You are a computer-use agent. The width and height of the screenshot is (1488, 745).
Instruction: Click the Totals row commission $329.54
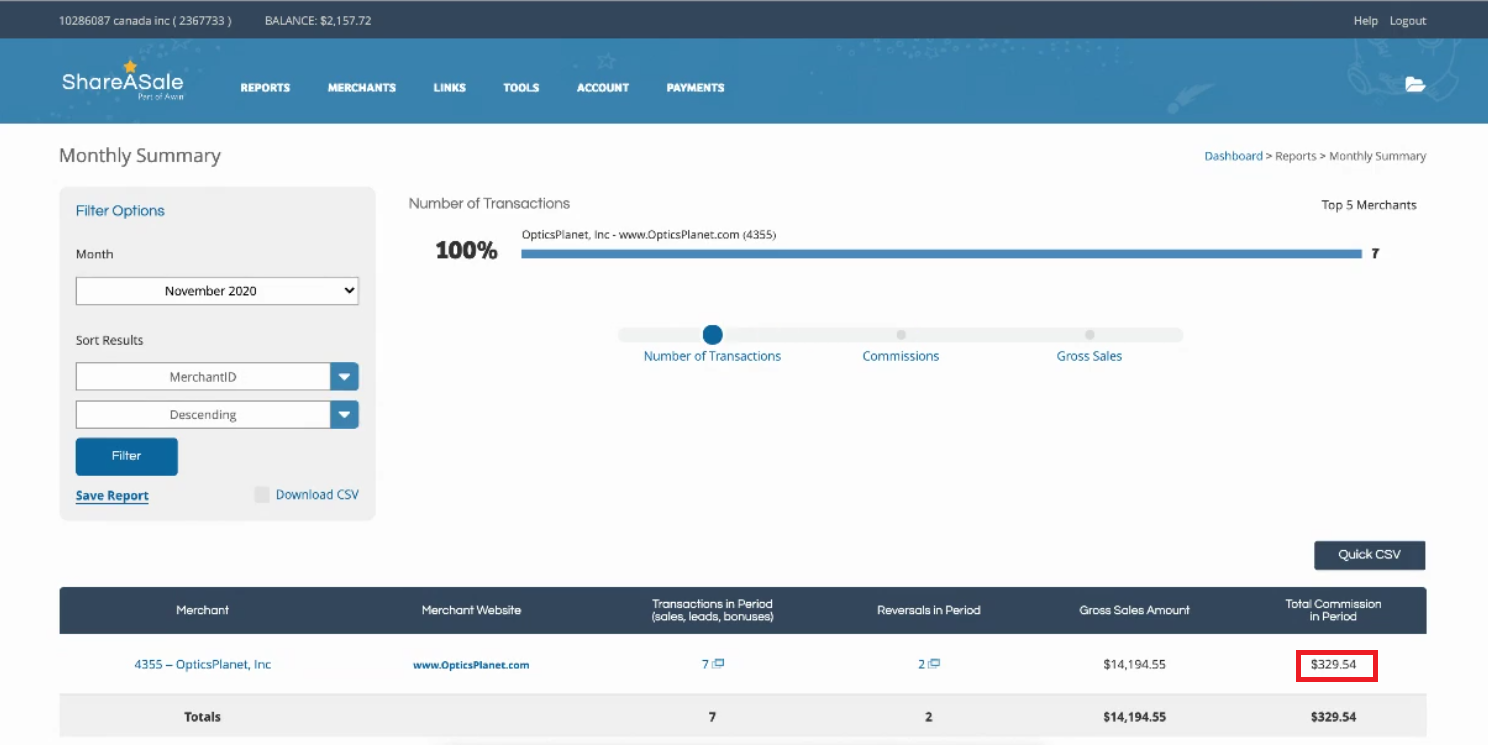point(1334,717)
